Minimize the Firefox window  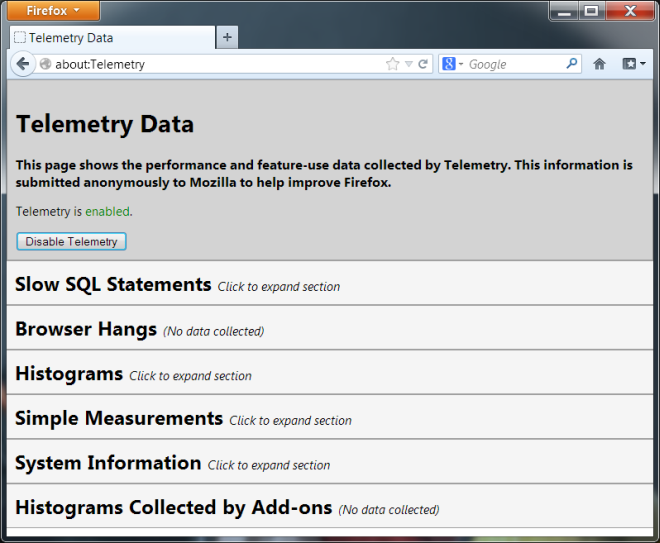click(564, 11)
